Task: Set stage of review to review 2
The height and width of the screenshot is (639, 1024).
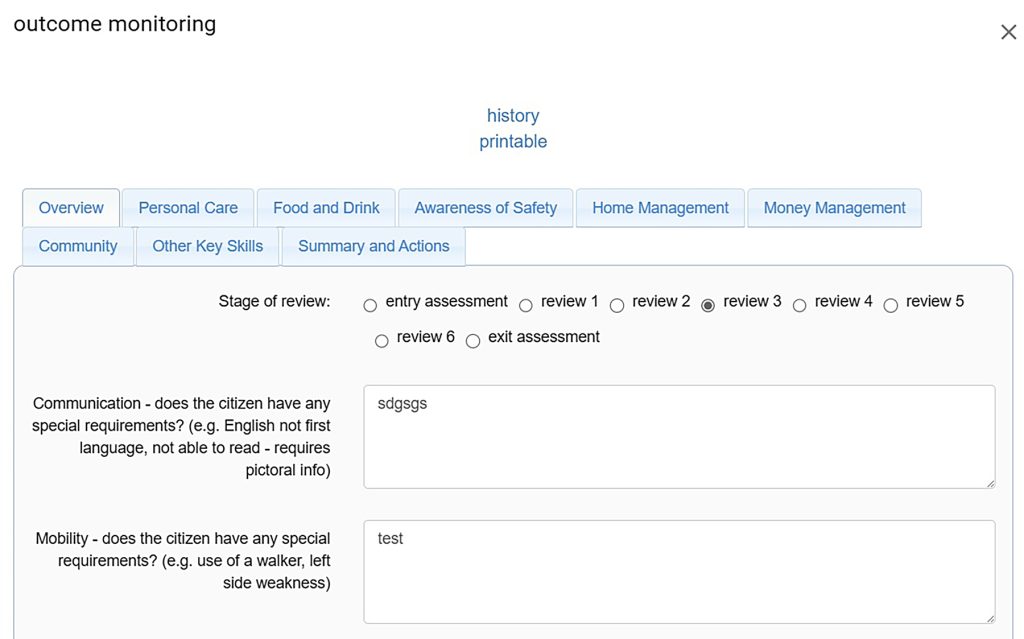Action: tap(617, 306)
